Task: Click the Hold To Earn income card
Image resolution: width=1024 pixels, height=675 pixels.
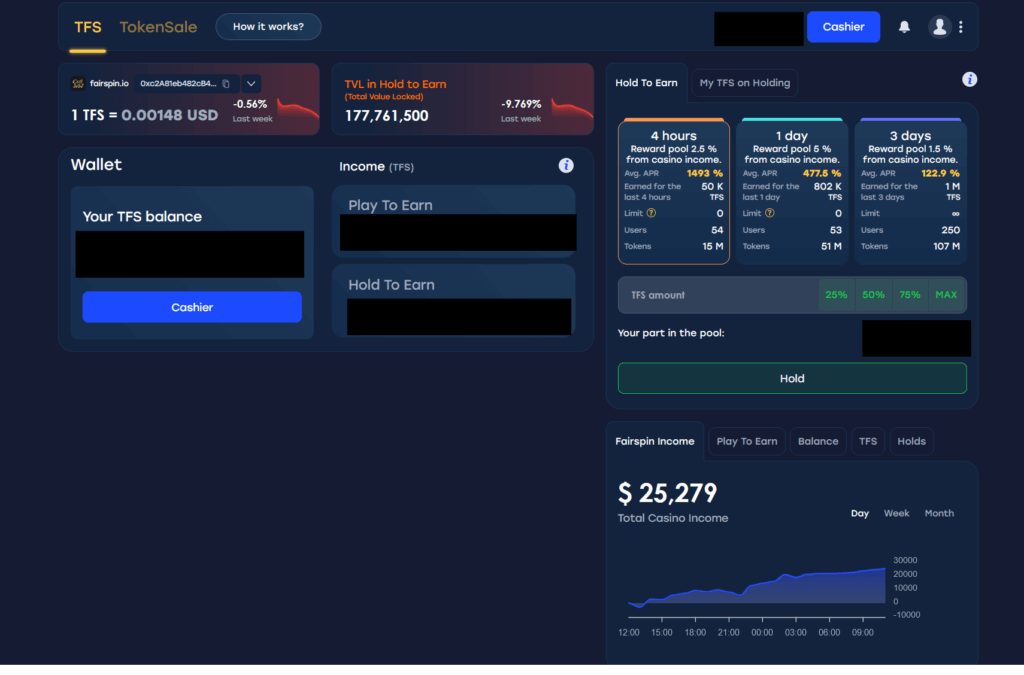Action: 453,300
